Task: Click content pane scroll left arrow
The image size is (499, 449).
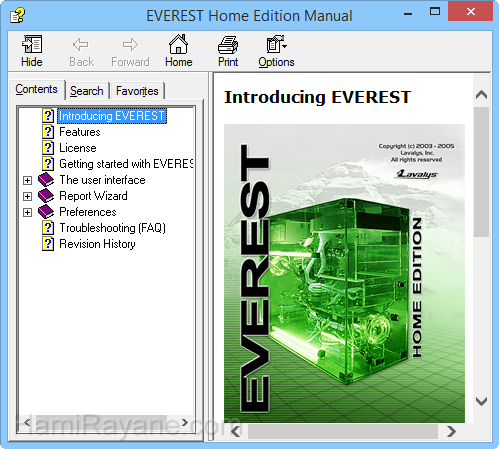Action: click(x=236, y=432)
